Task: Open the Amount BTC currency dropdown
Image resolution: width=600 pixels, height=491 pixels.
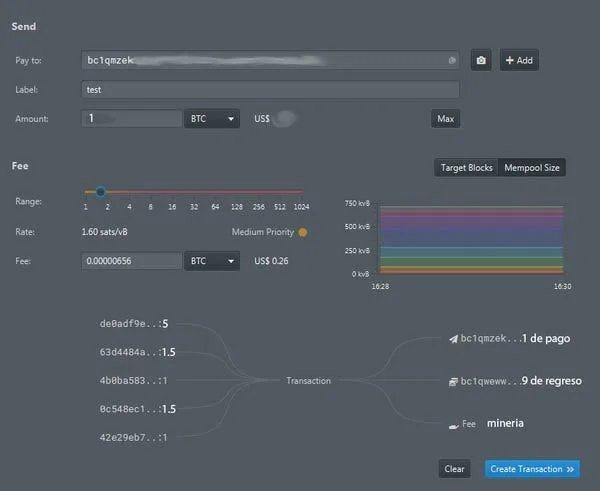Action: 212,119
